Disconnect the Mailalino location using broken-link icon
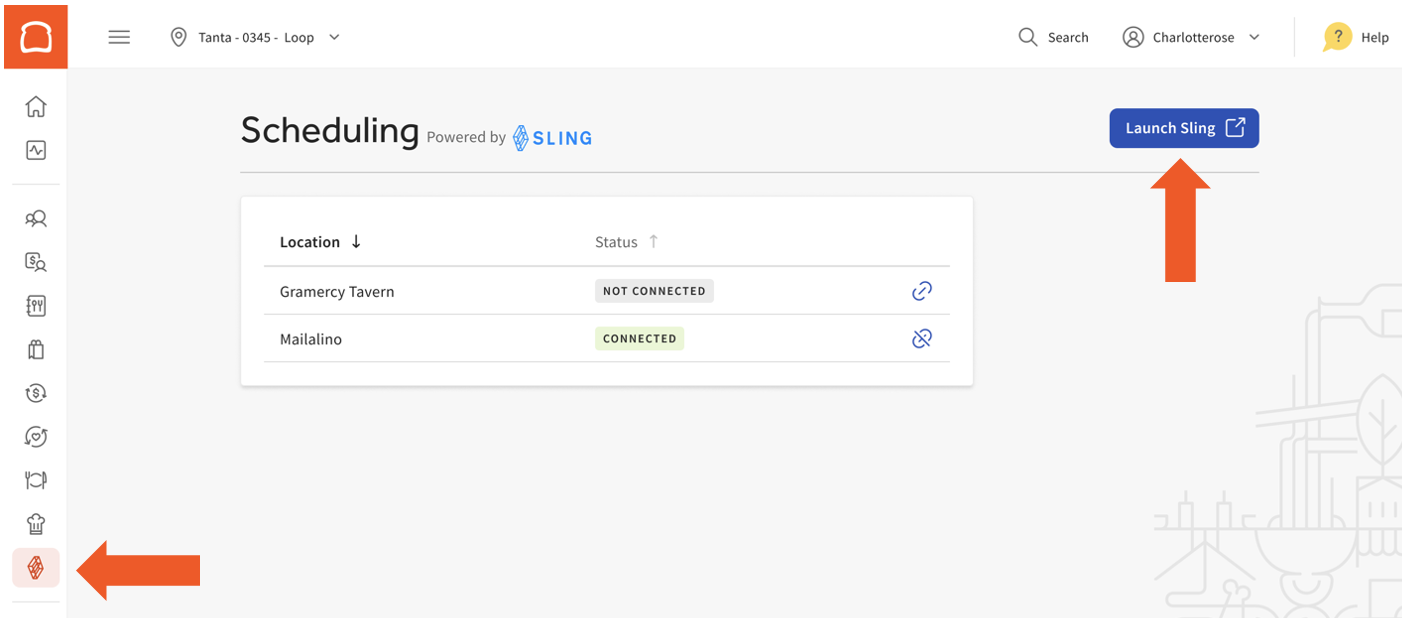Screen dimensions: 1402x618 (921, 338)
